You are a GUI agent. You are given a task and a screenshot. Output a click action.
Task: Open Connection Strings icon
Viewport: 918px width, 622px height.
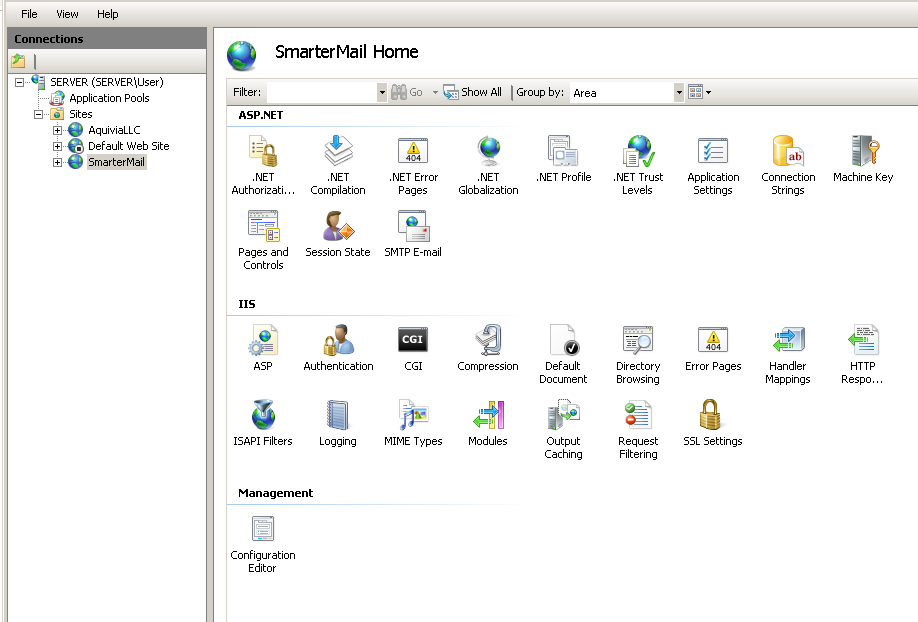(x=788, y=152)
